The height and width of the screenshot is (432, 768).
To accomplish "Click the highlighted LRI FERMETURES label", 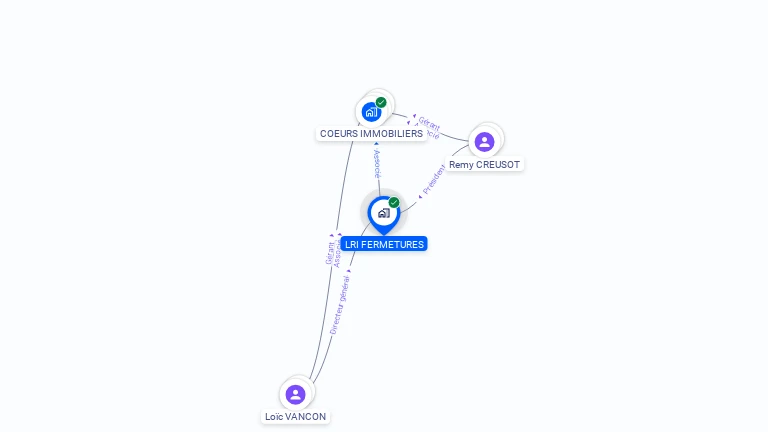I will (384, 244).
